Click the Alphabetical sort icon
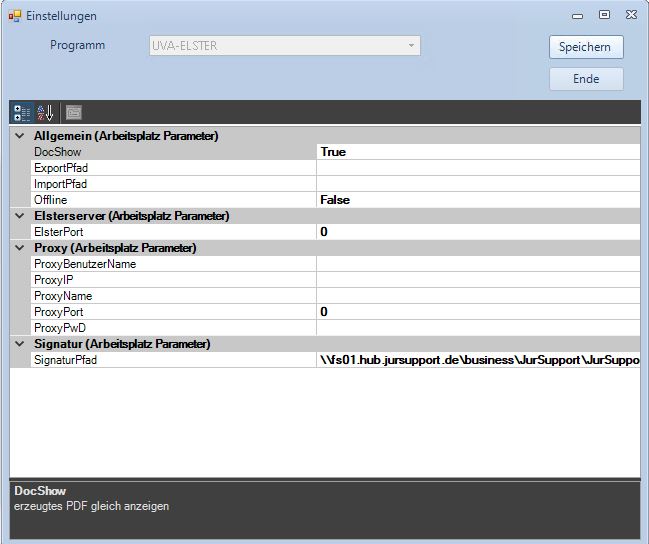 (45, 112)
